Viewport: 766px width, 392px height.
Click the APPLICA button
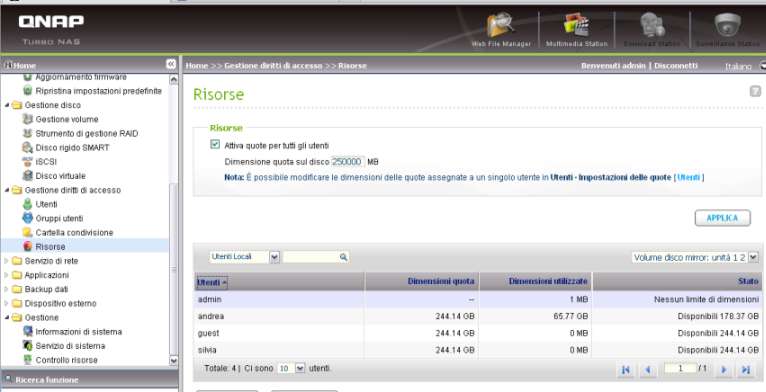(x=723, y=218)
